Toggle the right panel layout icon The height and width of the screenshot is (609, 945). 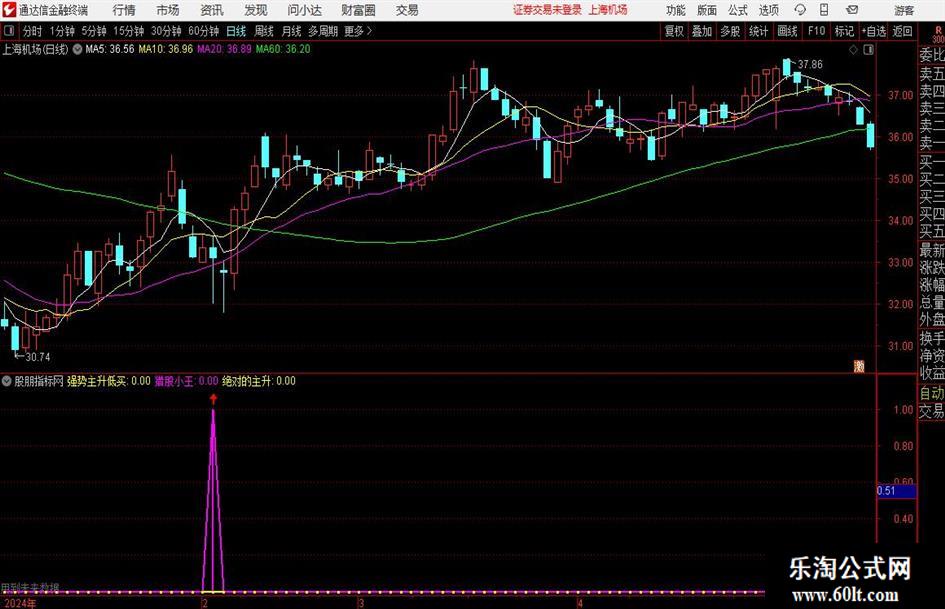click(868, 50)
